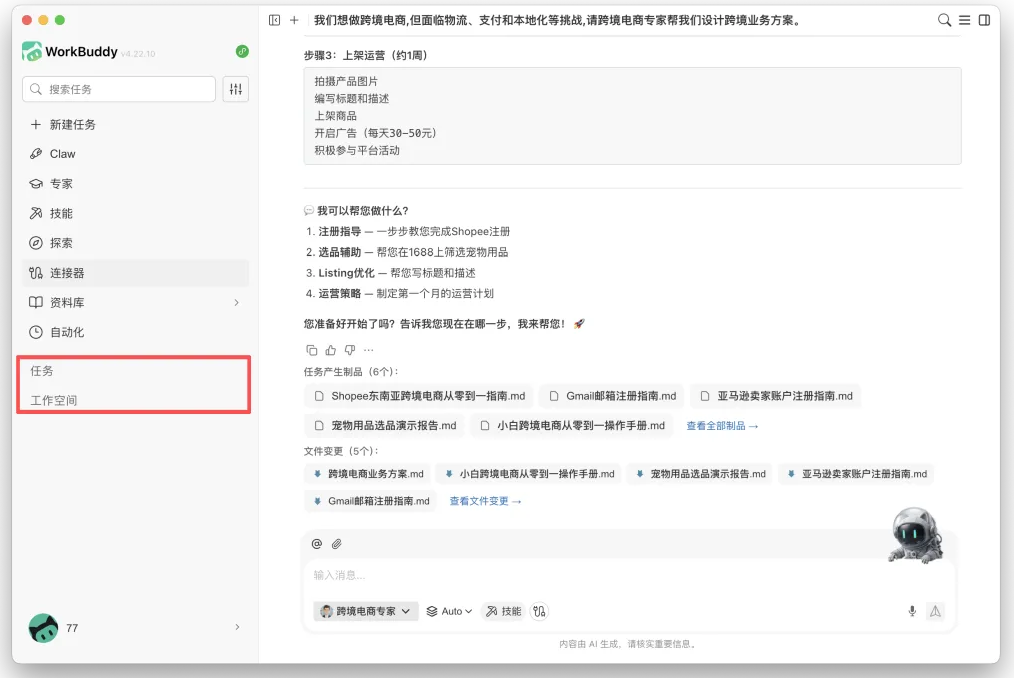Expand 资料库 chevron arrow

pyautogui.click(x=237, y=303)
